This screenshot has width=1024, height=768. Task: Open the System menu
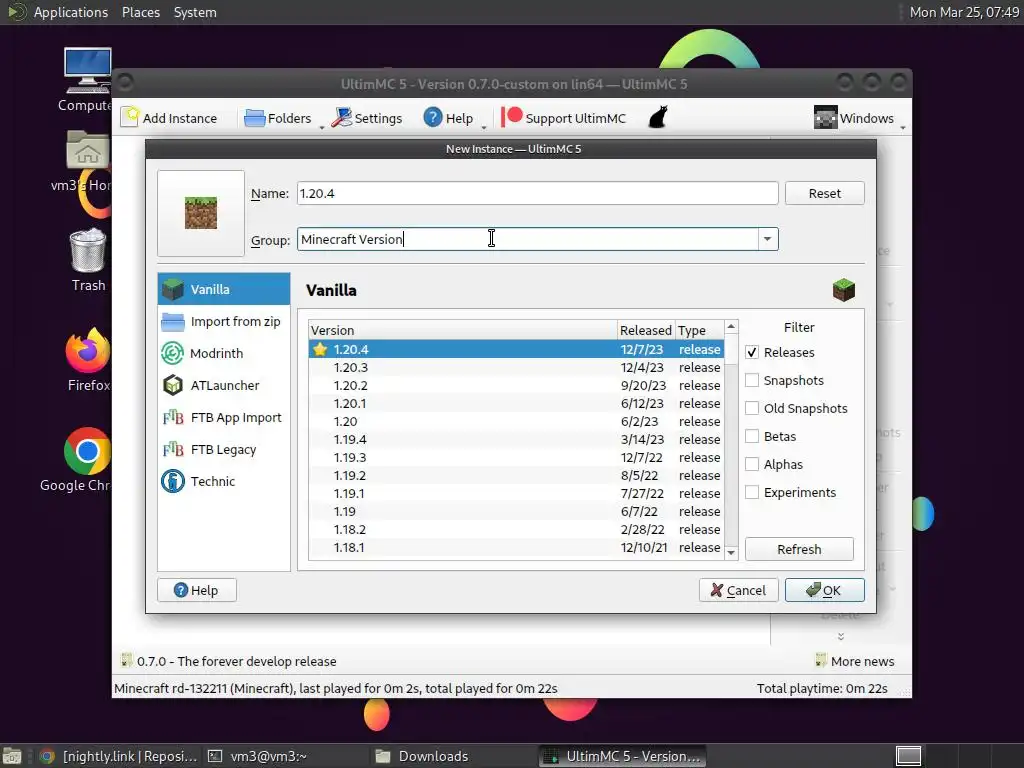point(195,12)
